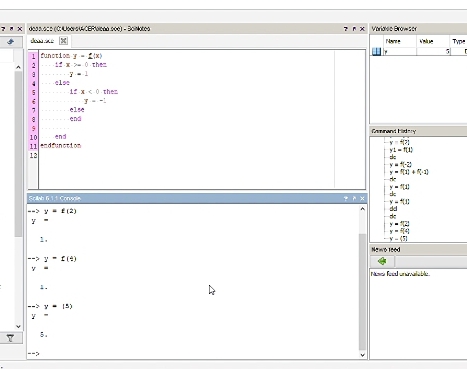Select 'y = f(4)' in Command History
Image resolution: width=467 pixels, height=369 pixels.
click(x=399, y=231)
